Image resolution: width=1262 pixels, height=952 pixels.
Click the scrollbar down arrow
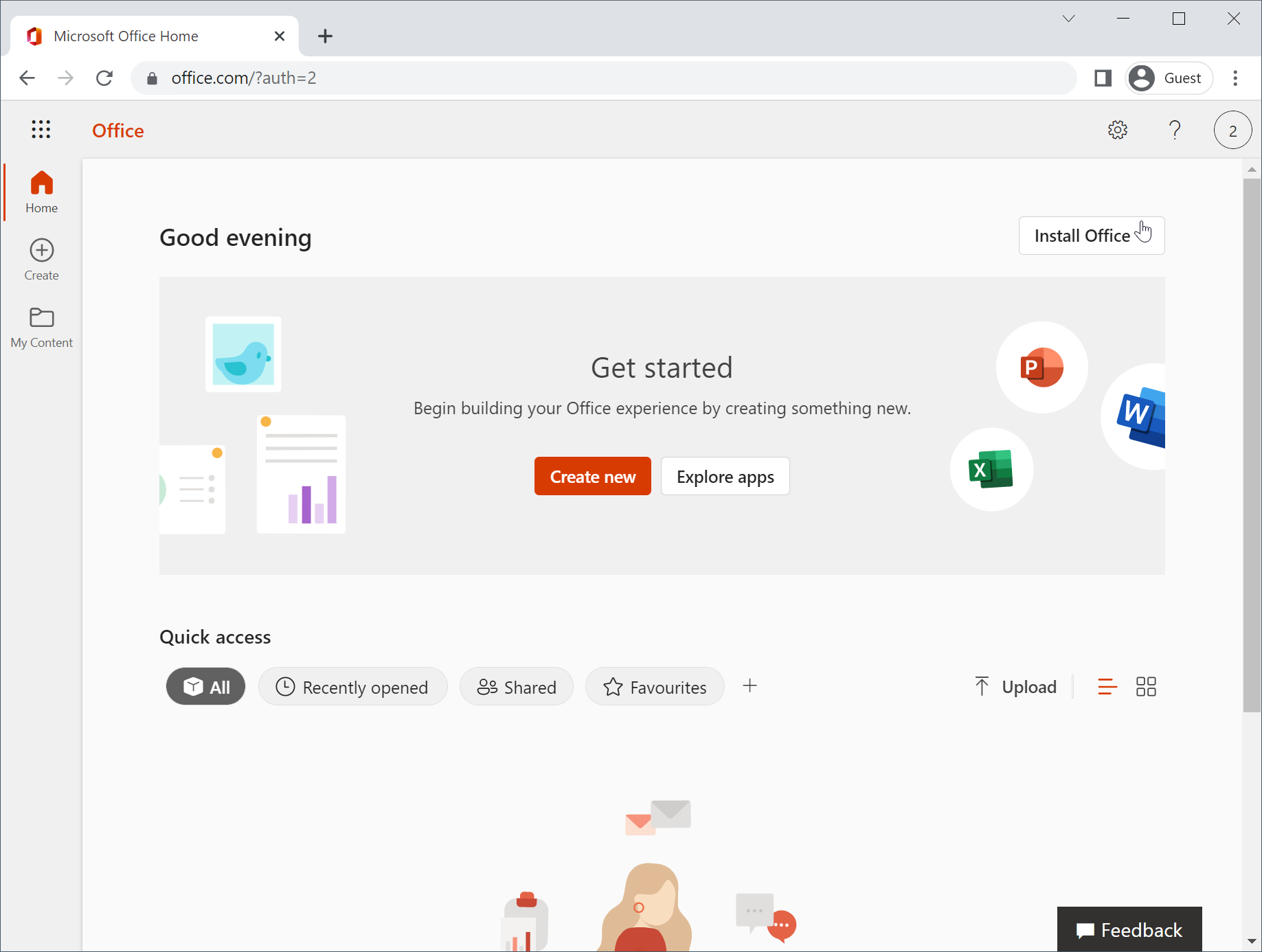point(1252,941)
